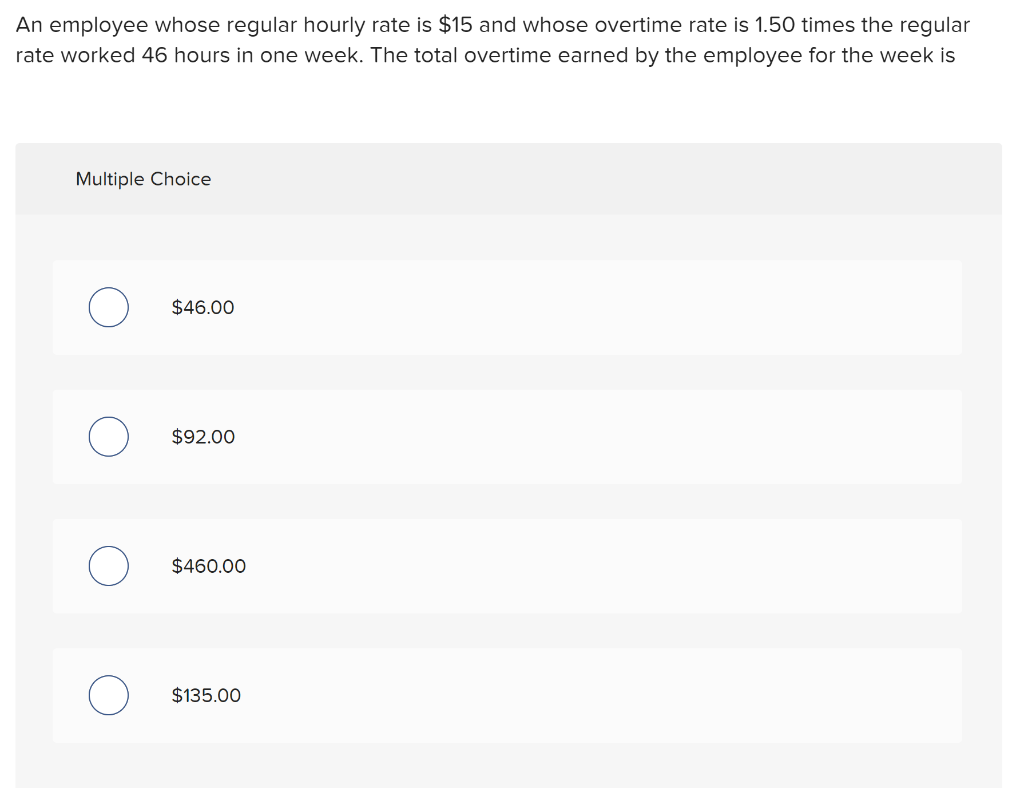Click the $46.00 answer label text
Viewport: 1024px width, 788px height.
click(202, 307)
